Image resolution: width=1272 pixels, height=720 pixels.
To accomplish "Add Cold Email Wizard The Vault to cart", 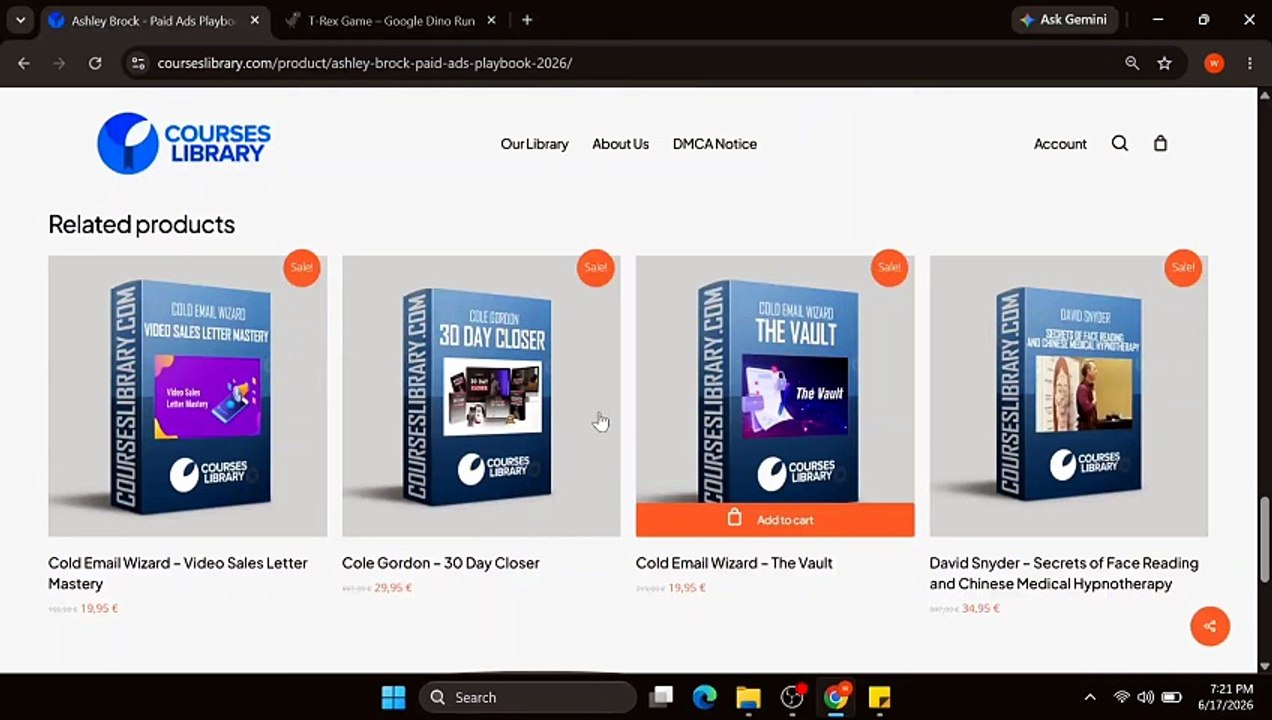I will 775,519.
